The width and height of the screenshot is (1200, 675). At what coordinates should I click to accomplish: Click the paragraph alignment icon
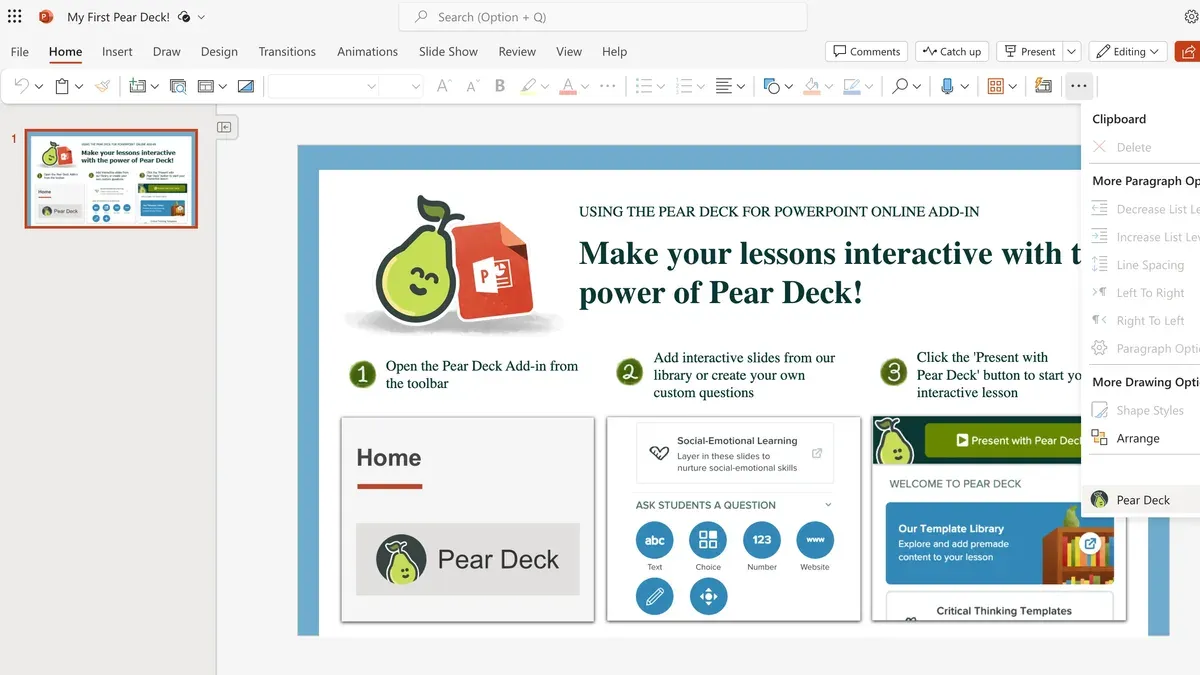(724, 87)
